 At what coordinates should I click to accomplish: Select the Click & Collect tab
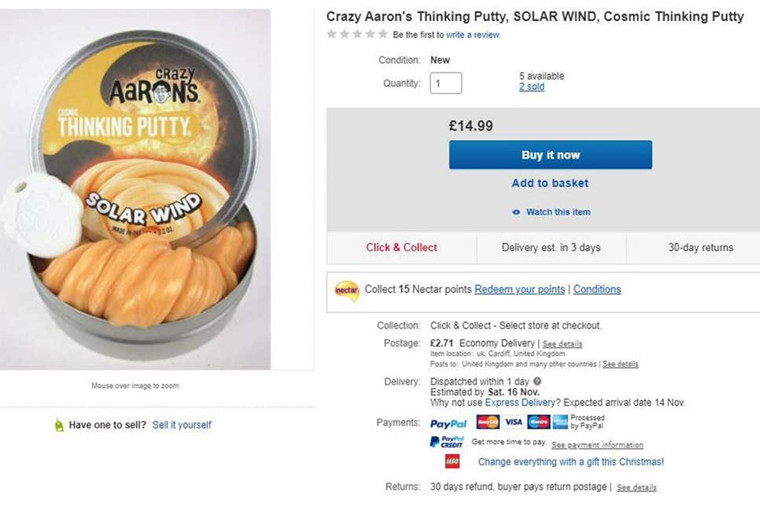click(x=401, y=248)
